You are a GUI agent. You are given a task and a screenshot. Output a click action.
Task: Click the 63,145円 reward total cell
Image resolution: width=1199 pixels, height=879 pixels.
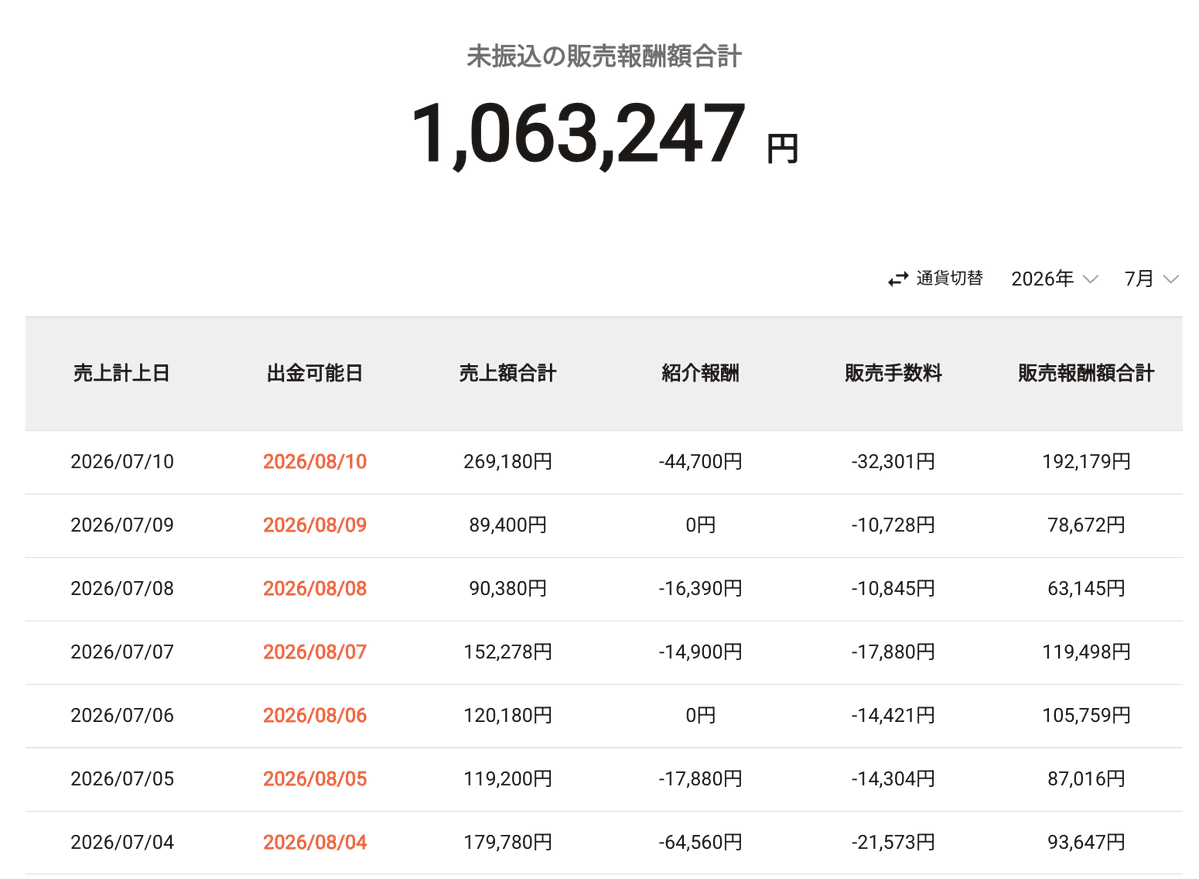pyautogui.click(x=1086, y=589)
